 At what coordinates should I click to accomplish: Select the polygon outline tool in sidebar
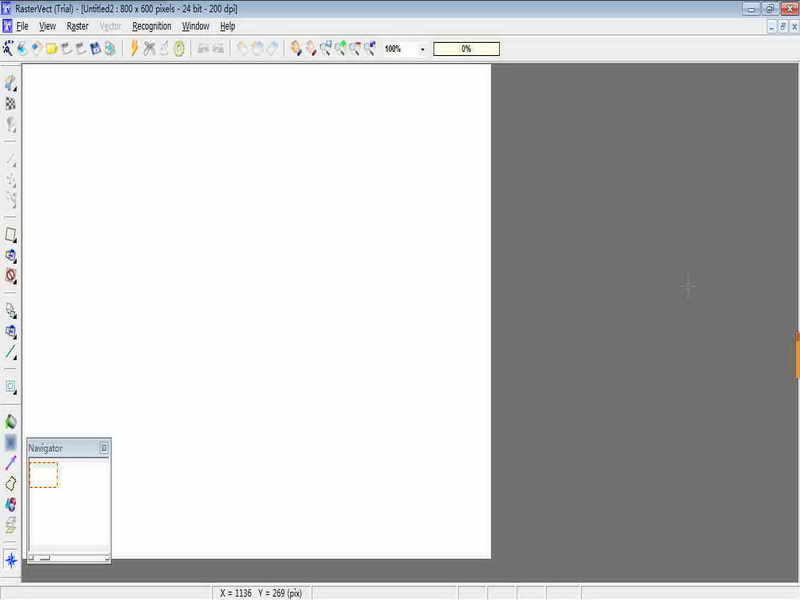(x=11, y=484)
